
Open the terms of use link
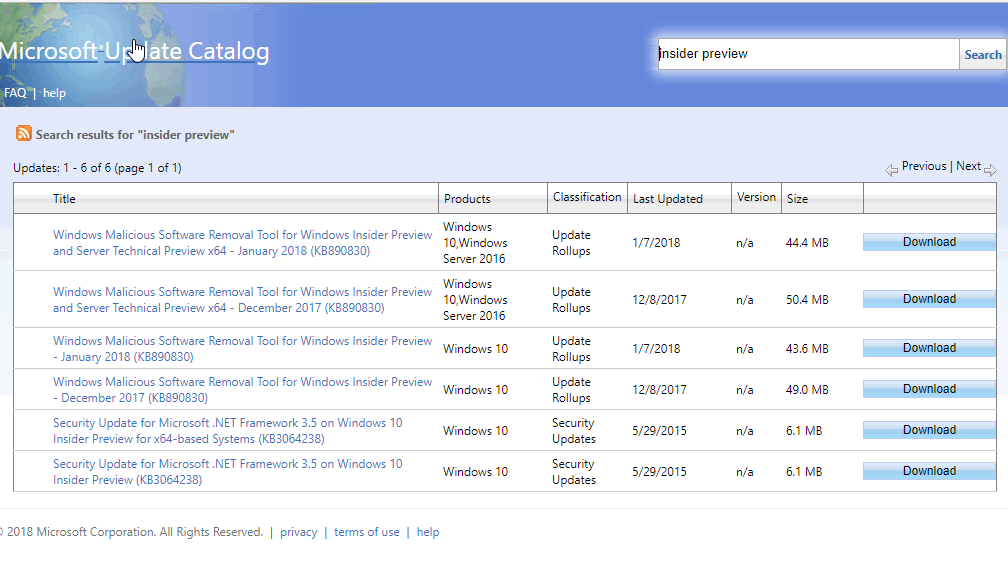pyautogui.click(x=366, y=532)
